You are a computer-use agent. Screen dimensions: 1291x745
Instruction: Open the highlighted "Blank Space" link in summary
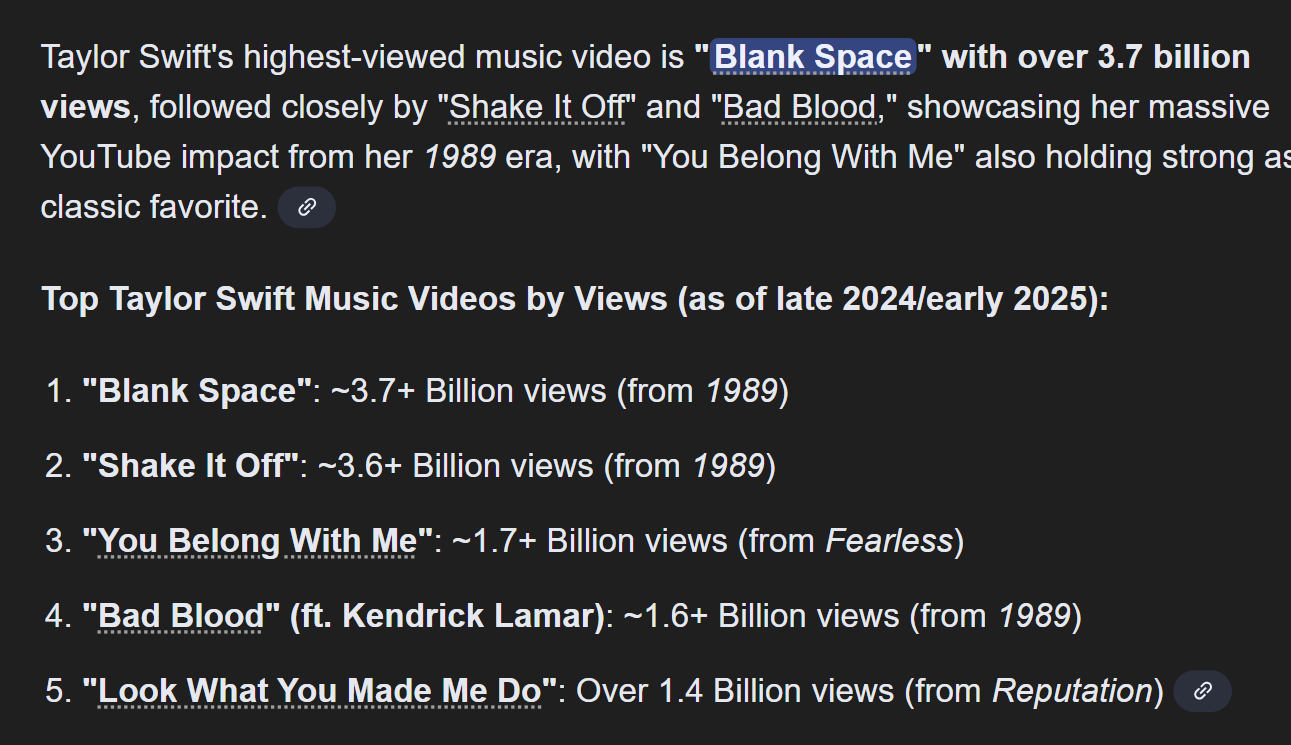pos(813,57)
